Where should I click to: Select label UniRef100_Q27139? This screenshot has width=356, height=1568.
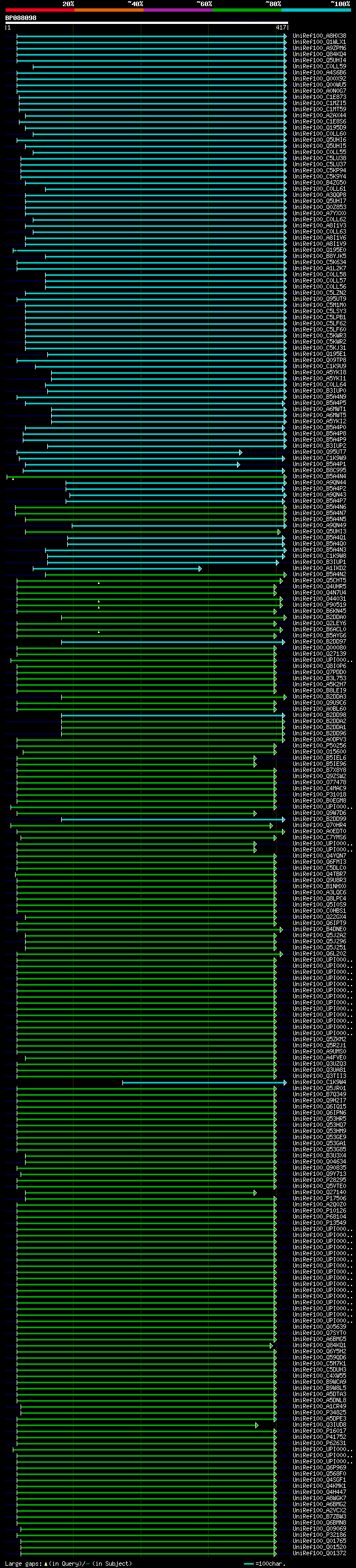coord(319,654)
